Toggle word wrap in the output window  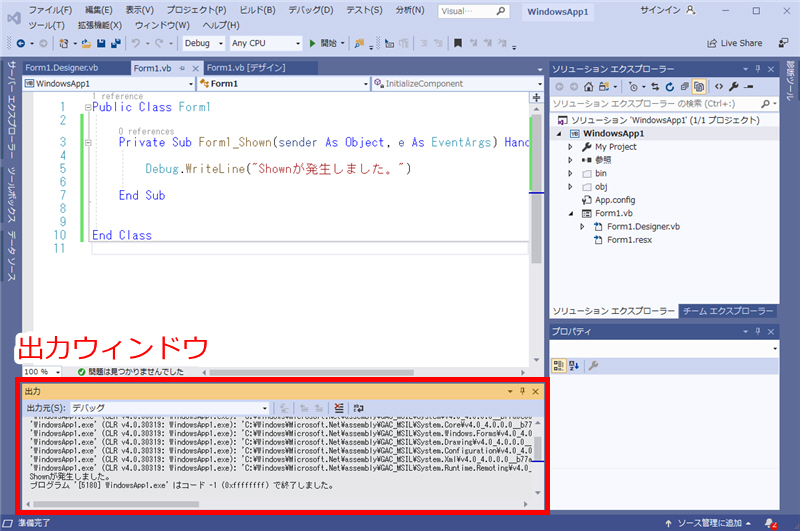(358, 408)
